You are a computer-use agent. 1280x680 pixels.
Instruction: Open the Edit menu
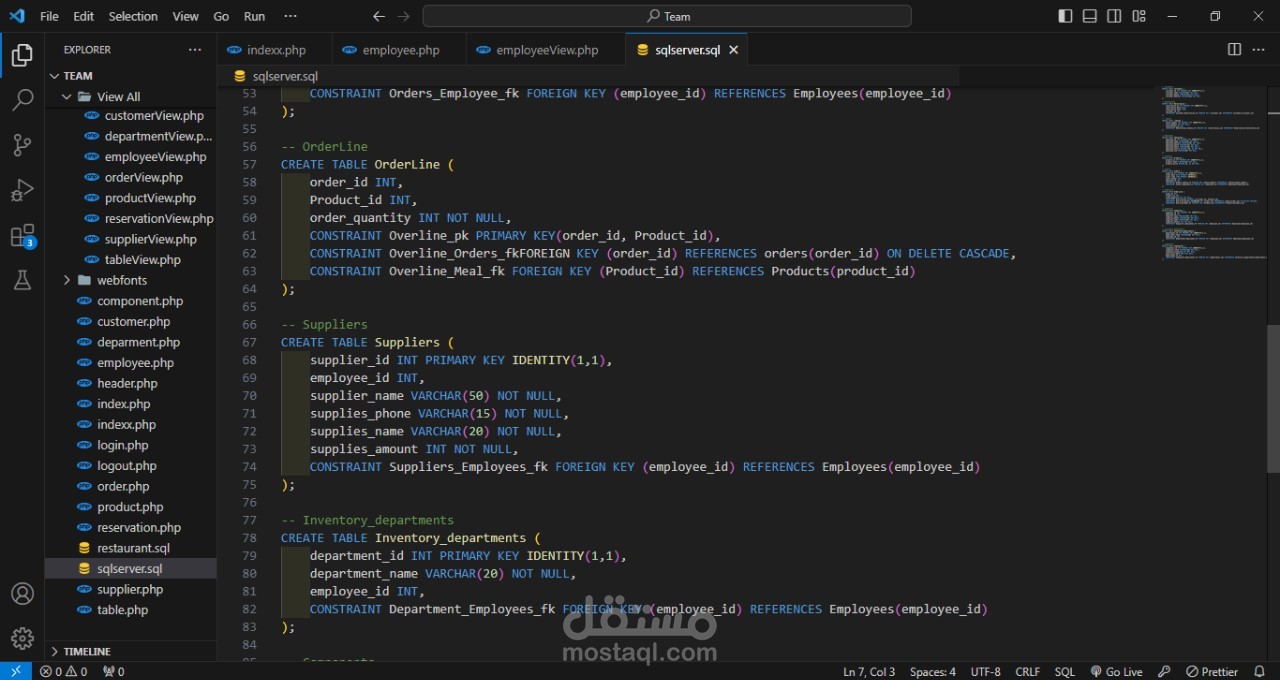[x=84, y=16]
